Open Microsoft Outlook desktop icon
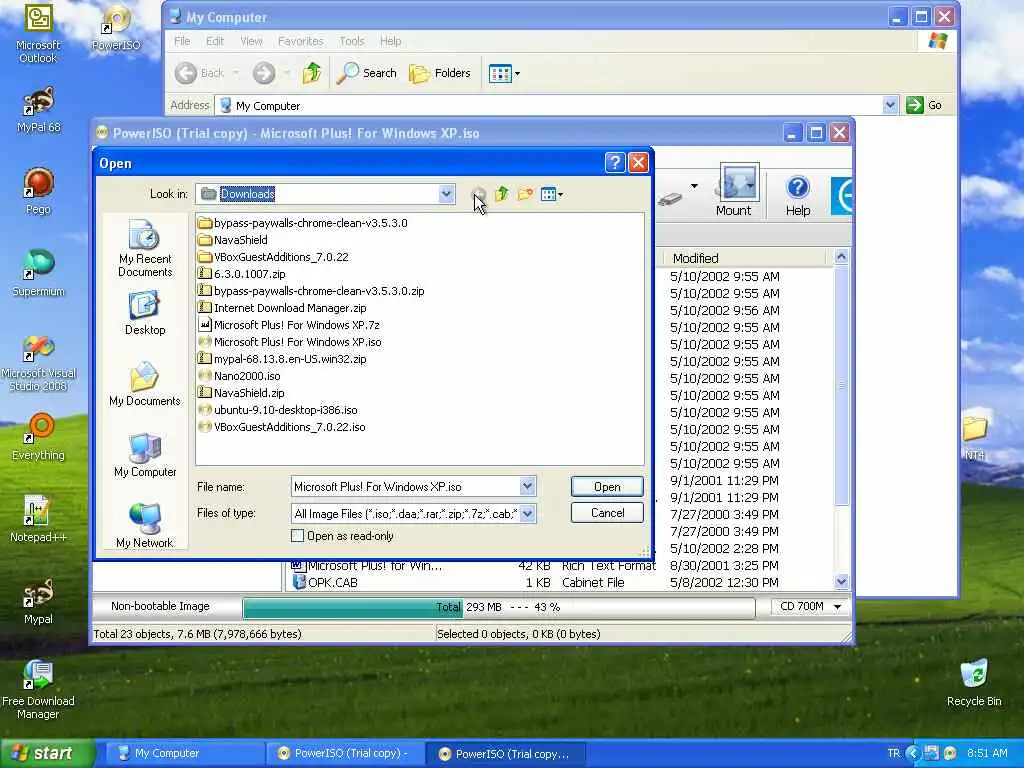The height and width of the screenshot is (768, 1024). click(38, 33)
